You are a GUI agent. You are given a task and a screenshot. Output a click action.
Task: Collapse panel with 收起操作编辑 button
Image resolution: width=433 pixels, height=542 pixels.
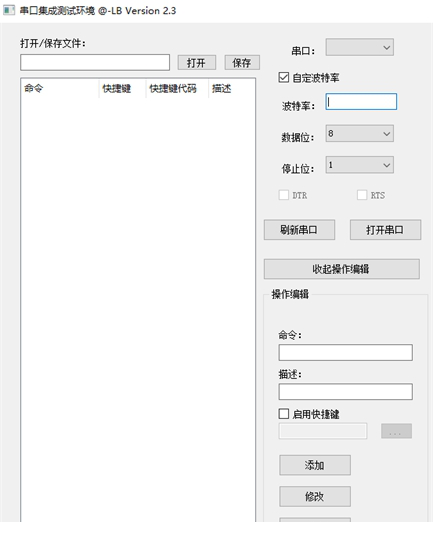(342, 269)
